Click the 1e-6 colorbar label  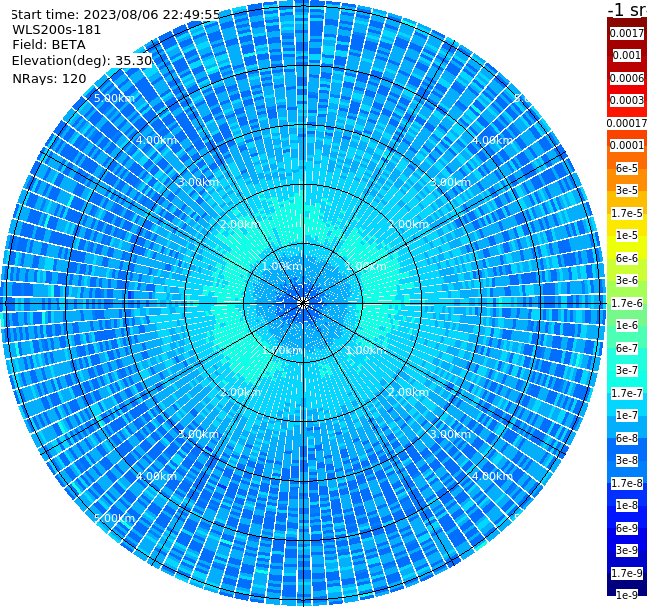point(627,325)
